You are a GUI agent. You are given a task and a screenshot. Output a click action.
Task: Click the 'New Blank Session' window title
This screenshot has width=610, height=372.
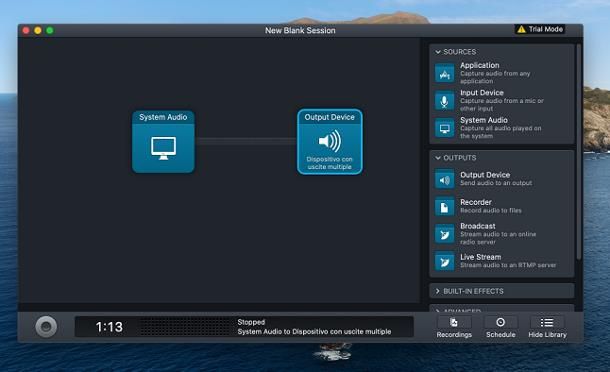click(x=300, y=30)
